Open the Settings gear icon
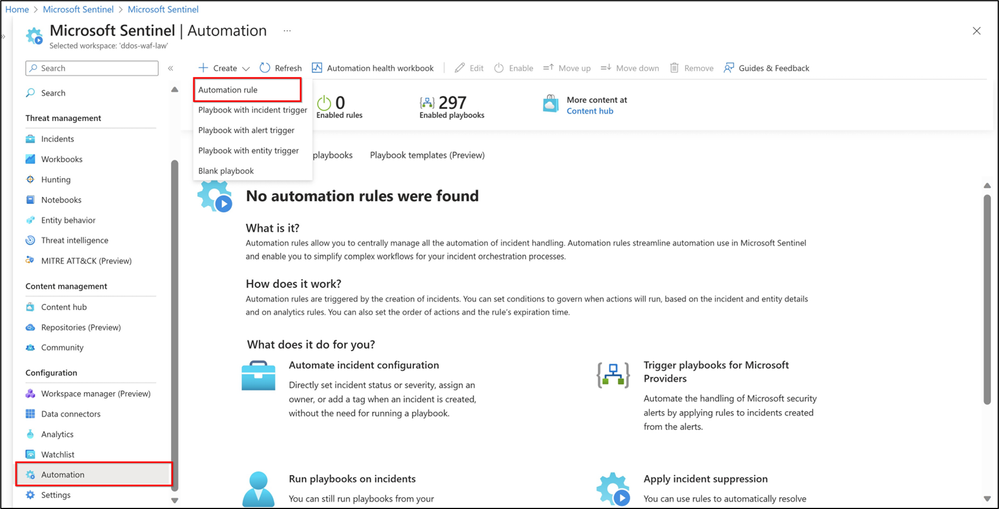The image size is (999, 509). tap(30, 495)
